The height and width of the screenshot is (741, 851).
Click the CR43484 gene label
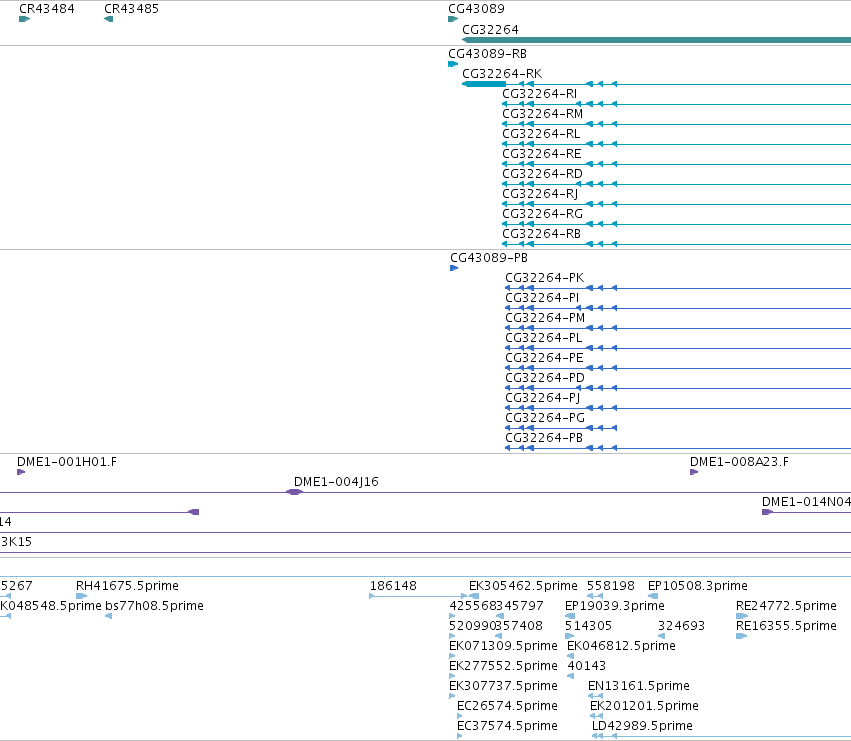(x=47, y=9)
